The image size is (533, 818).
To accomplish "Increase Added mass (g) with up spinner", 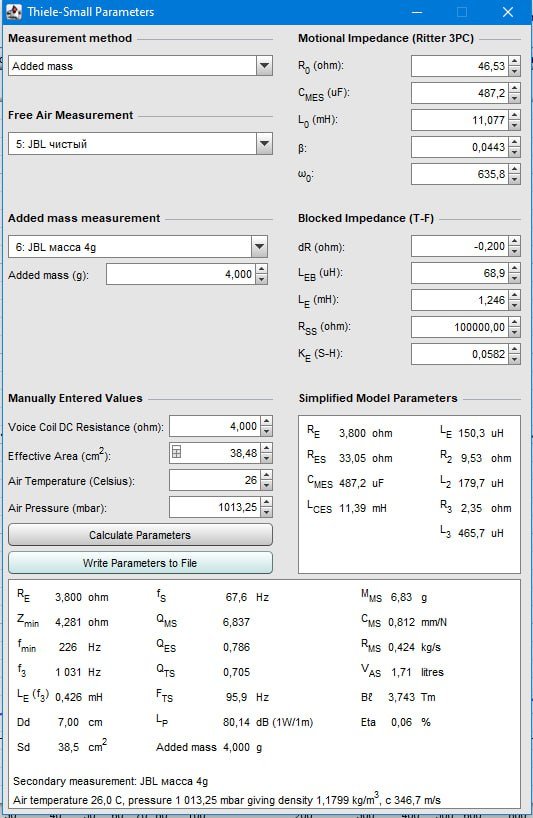I will click(x=262, y=269).
